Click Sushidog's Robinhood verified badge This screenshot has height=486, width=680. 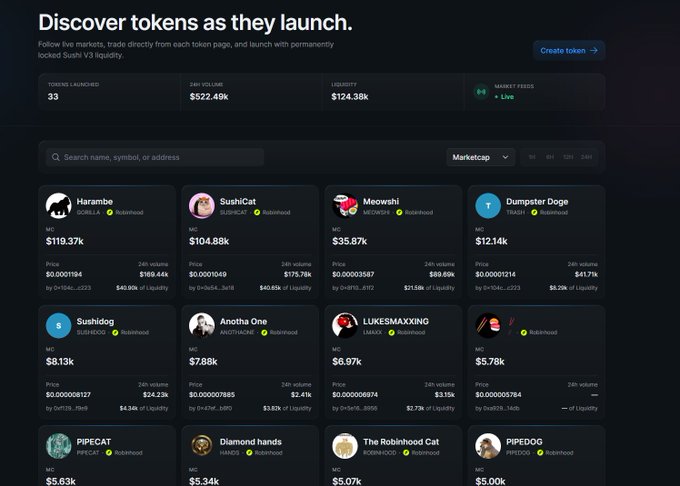click(115, 333)
